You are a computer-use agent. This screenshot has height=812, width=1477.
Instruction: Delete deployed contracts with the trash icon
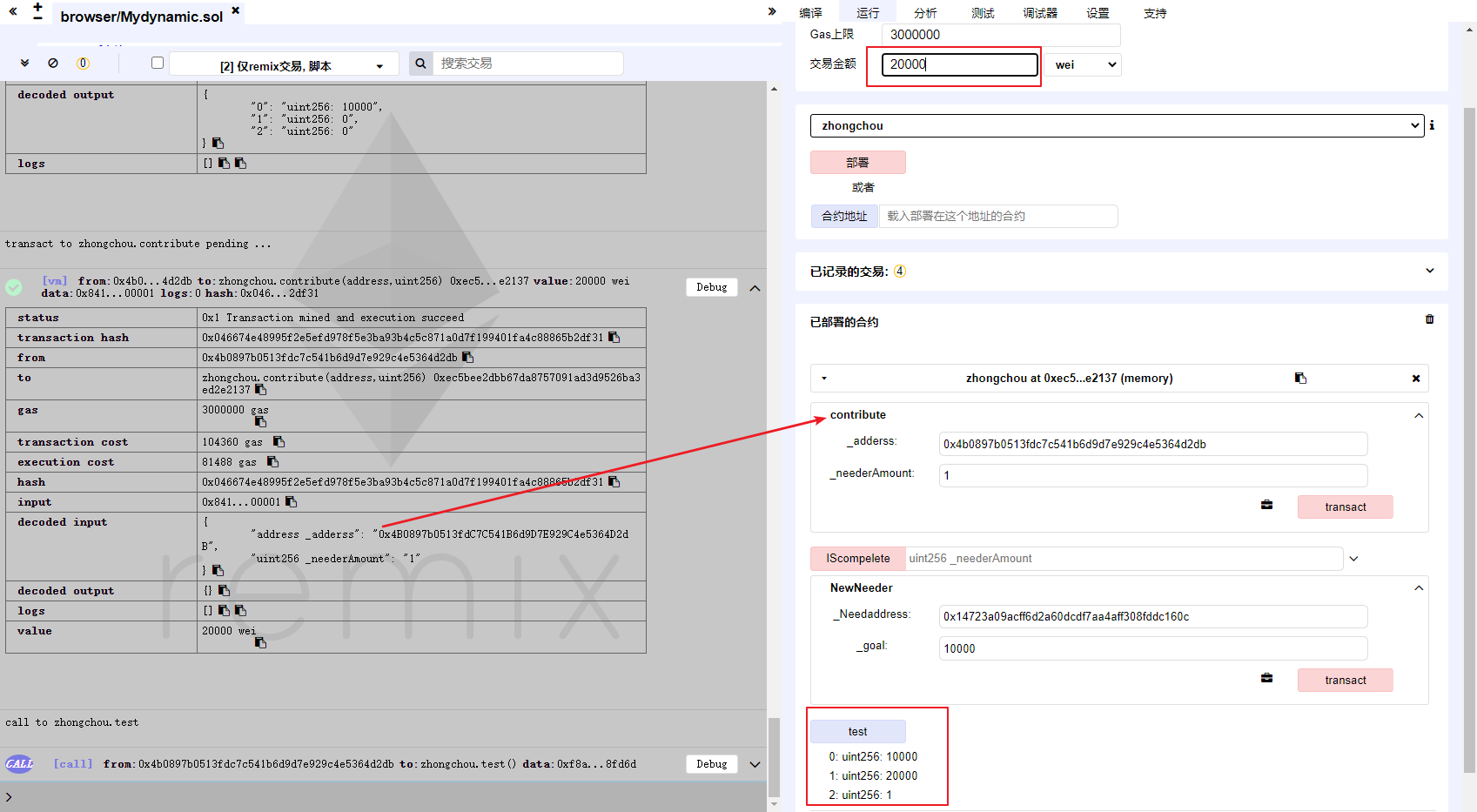[x=1429, y=319]
